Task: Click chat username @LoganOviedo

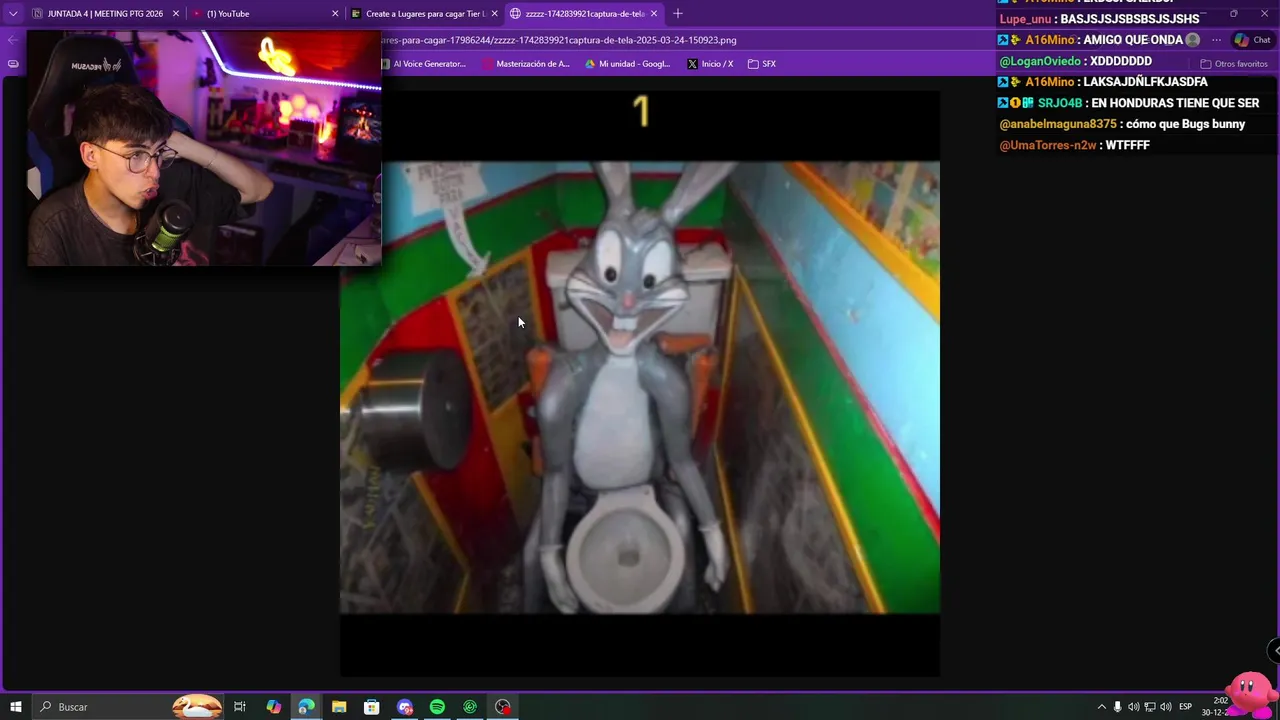Action: [x=1040, y=61]
